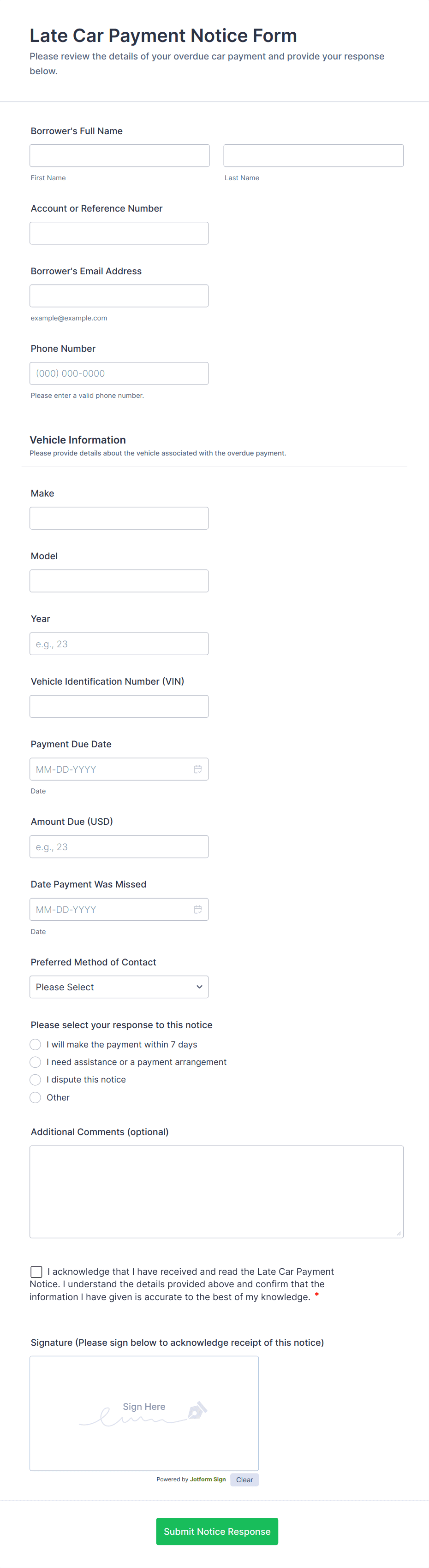429x1568 pixels.
Task: Check the acknowledgment checkbox
Action: 36,1272
